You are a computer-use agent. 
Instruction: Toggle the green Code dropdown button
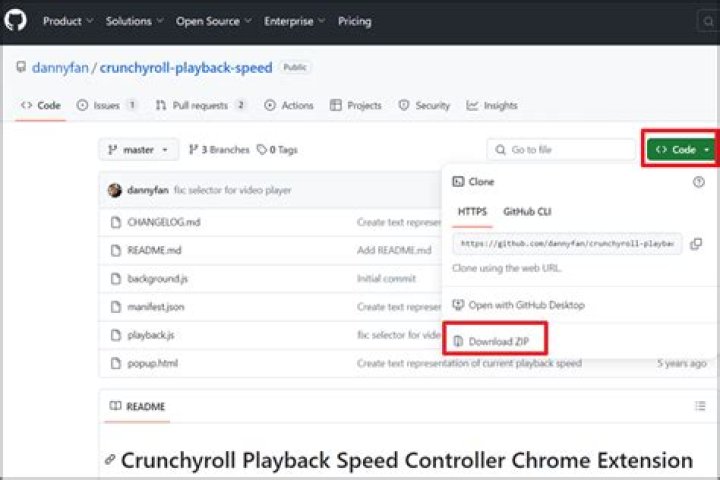681,150
